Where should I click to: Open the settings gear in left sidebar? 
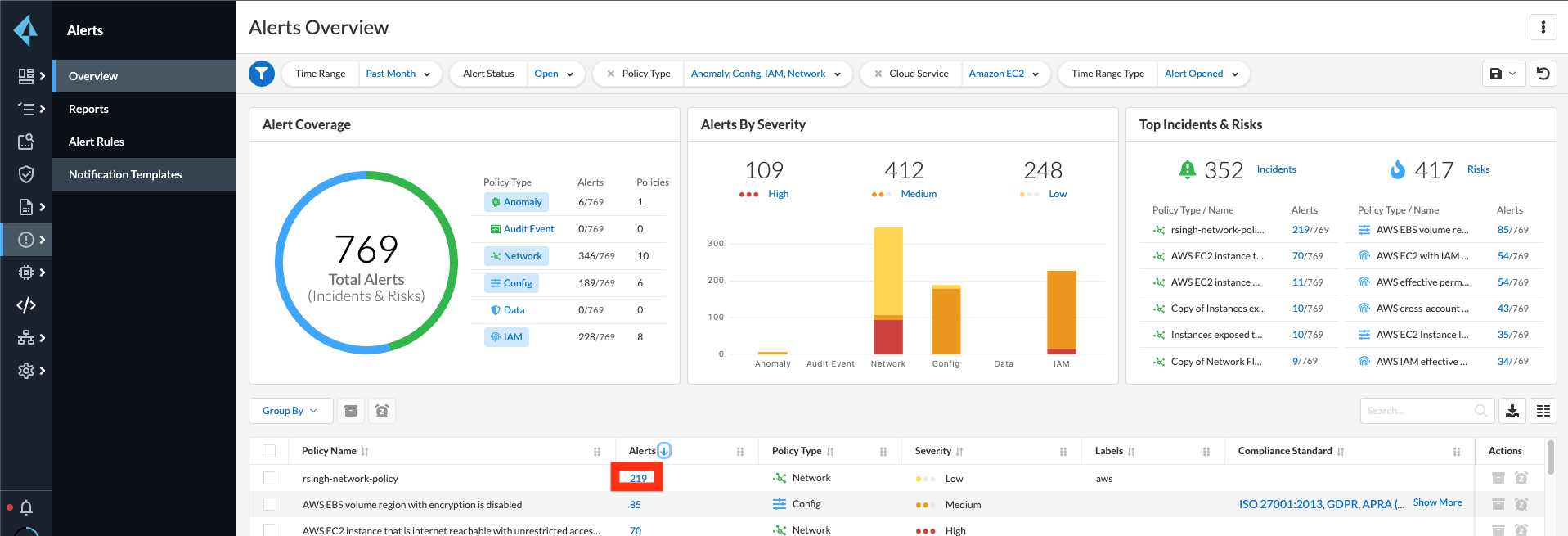point(26,371)
